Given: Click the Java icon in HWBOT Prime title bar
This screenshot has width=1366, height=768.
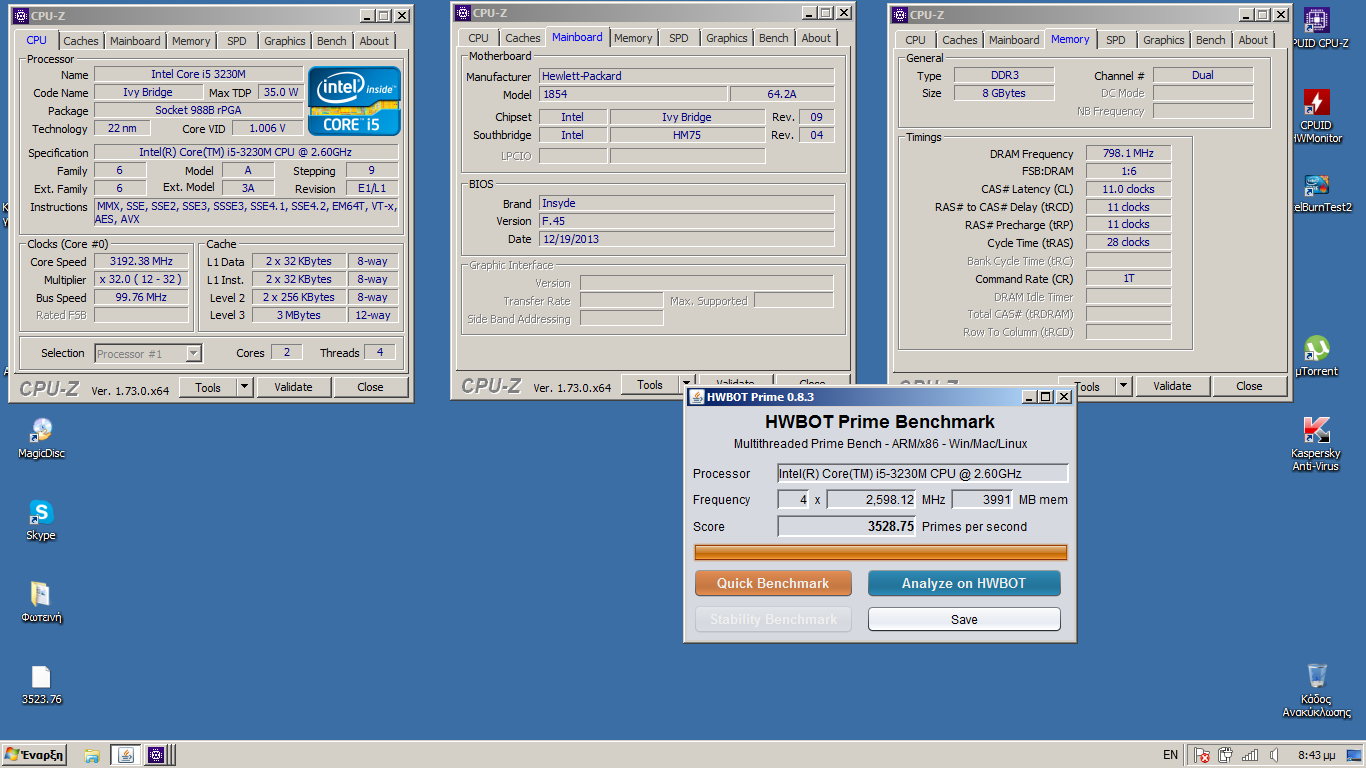Looking at the screenshot, I should [x=696, y=397].
